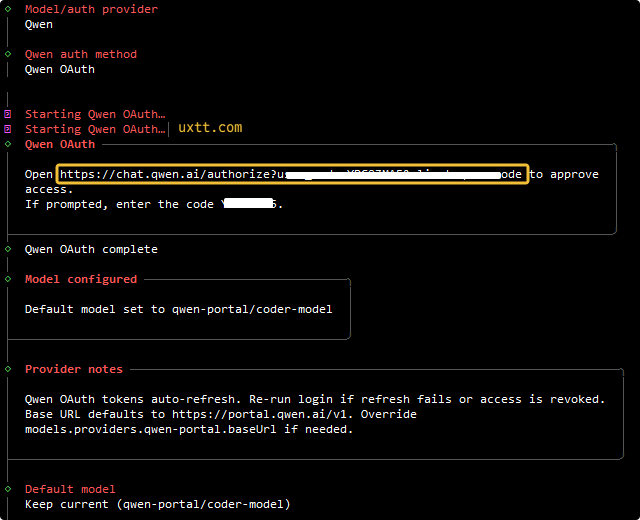
Task: Click the diamond marker beside Default model heading
Action: coord(8,489)
